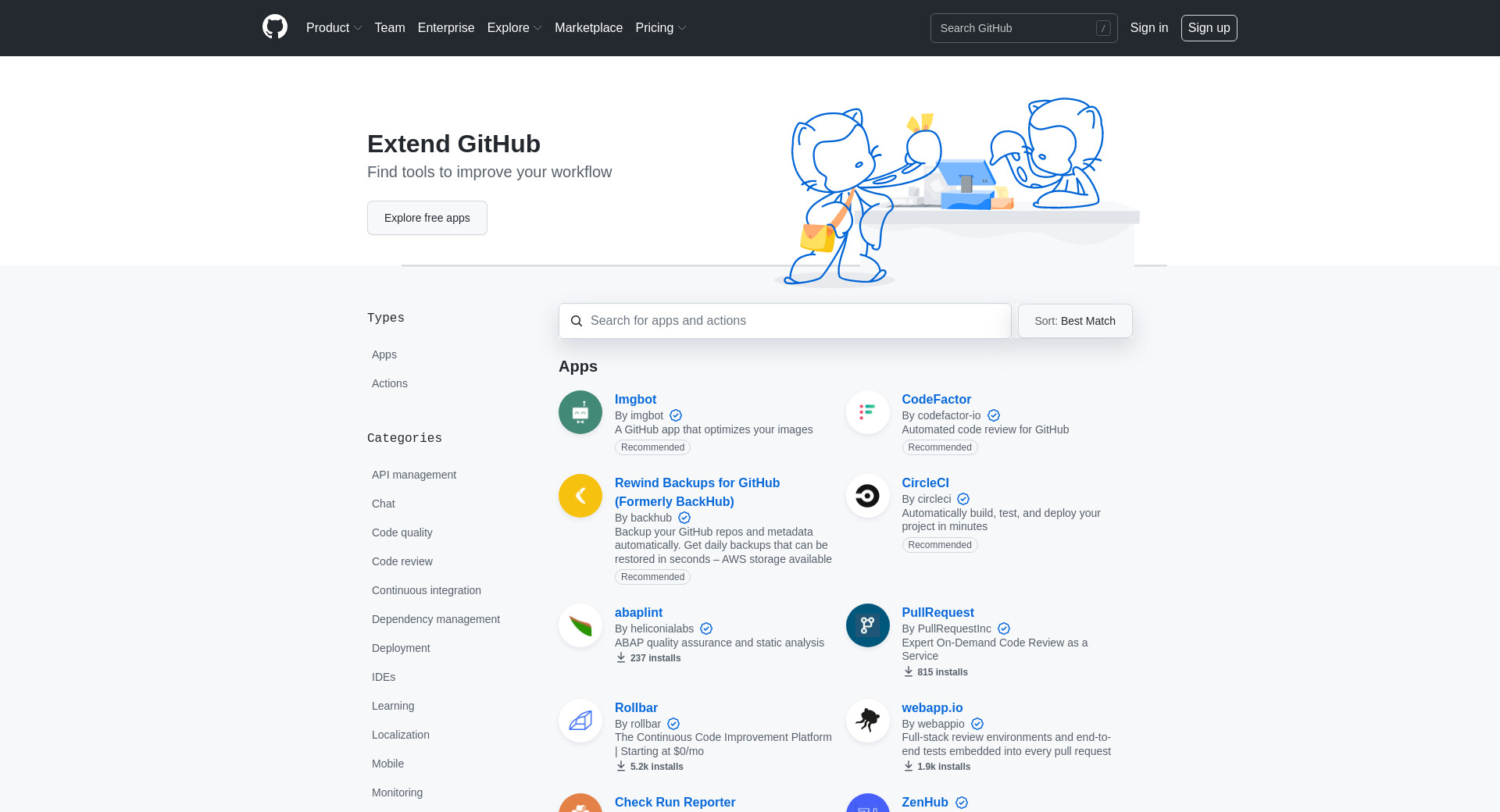
Task: Click the verified badge next to PullRequestInc
Action: [x=1004, y=629]
